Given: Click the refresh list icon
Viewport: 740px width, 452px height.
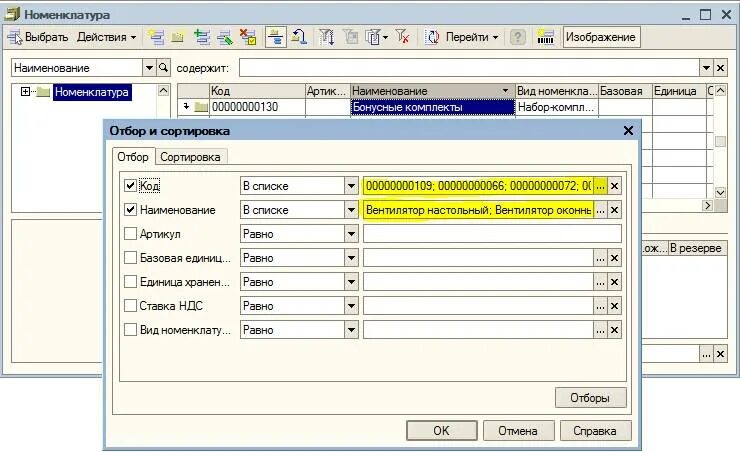Looking at the screenshot, I should point(432,37).
